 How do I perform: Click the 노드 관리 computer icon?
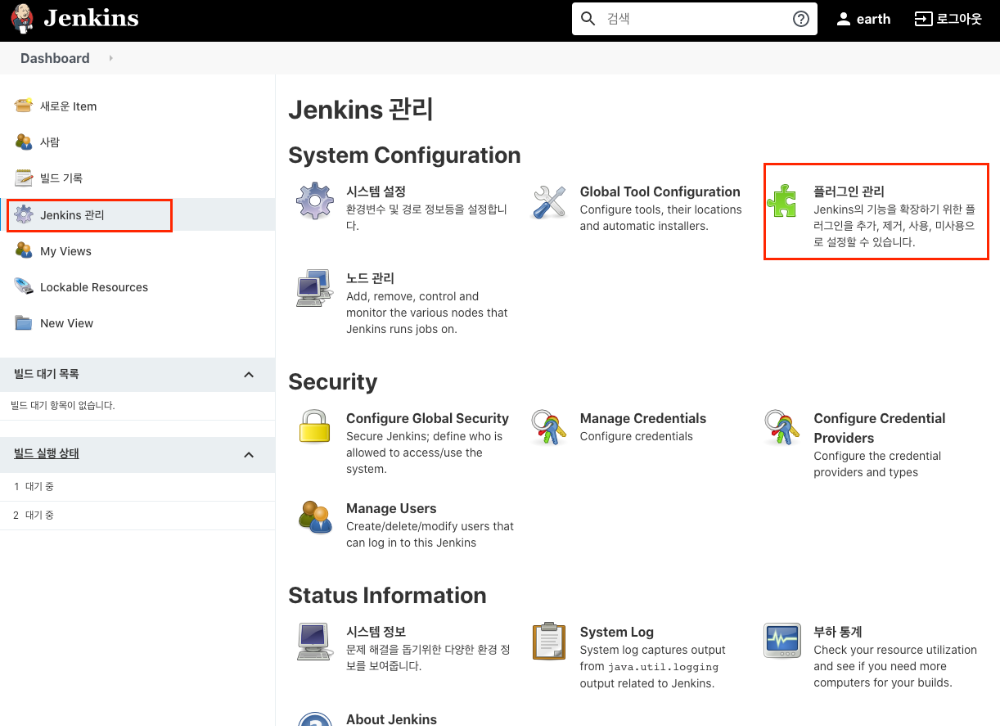[314, 288]
